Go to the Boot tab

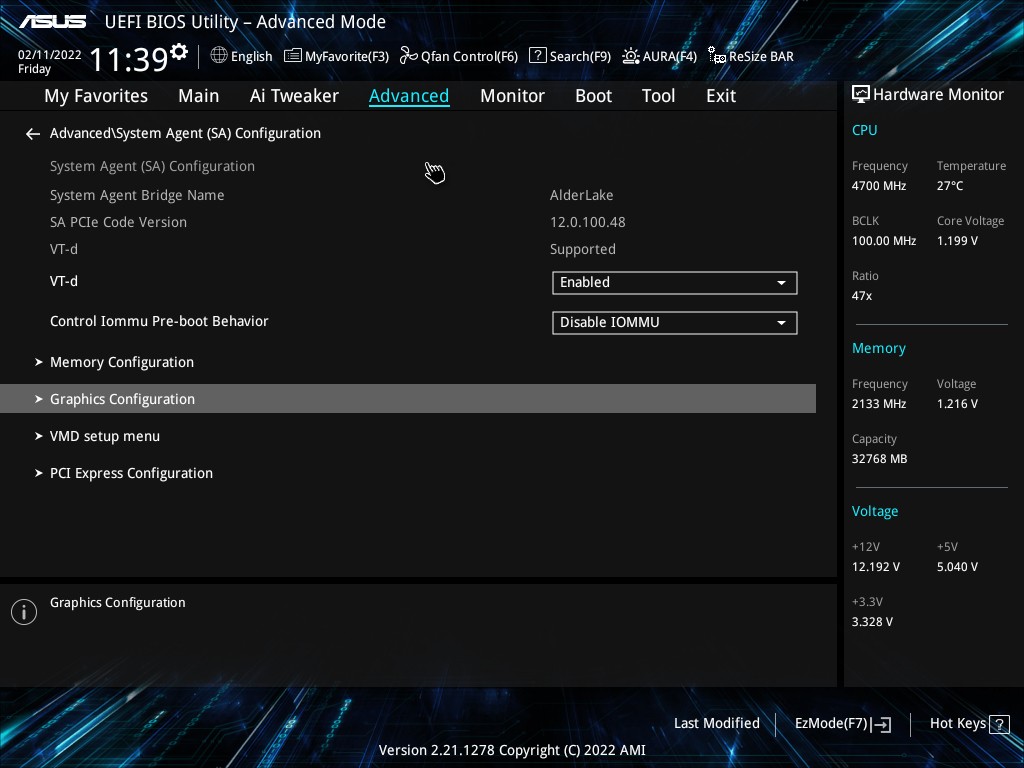593,96
